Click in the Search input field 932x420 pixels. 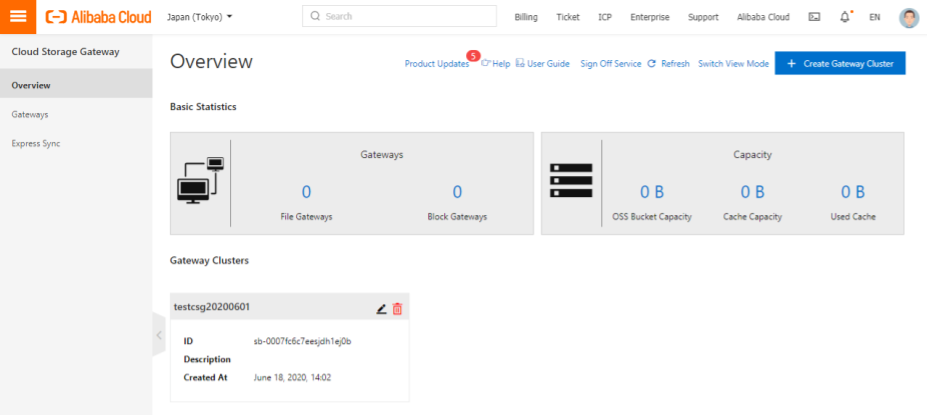pos(399,16)
